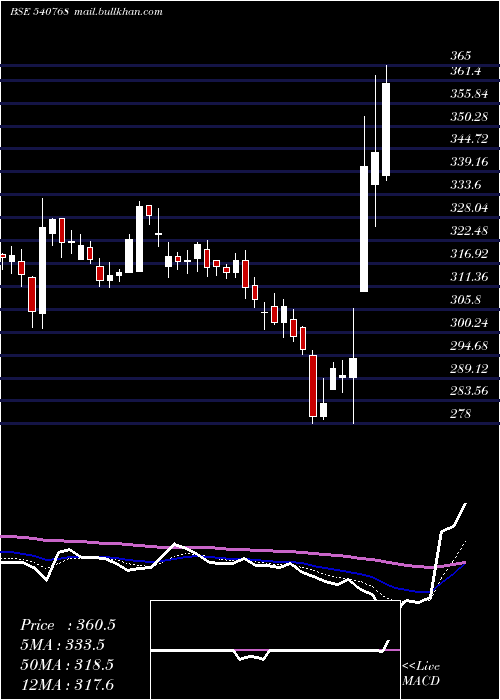Click the 311.36 price label
Screen dimensions: 500x700
click(x=469, y=277)
